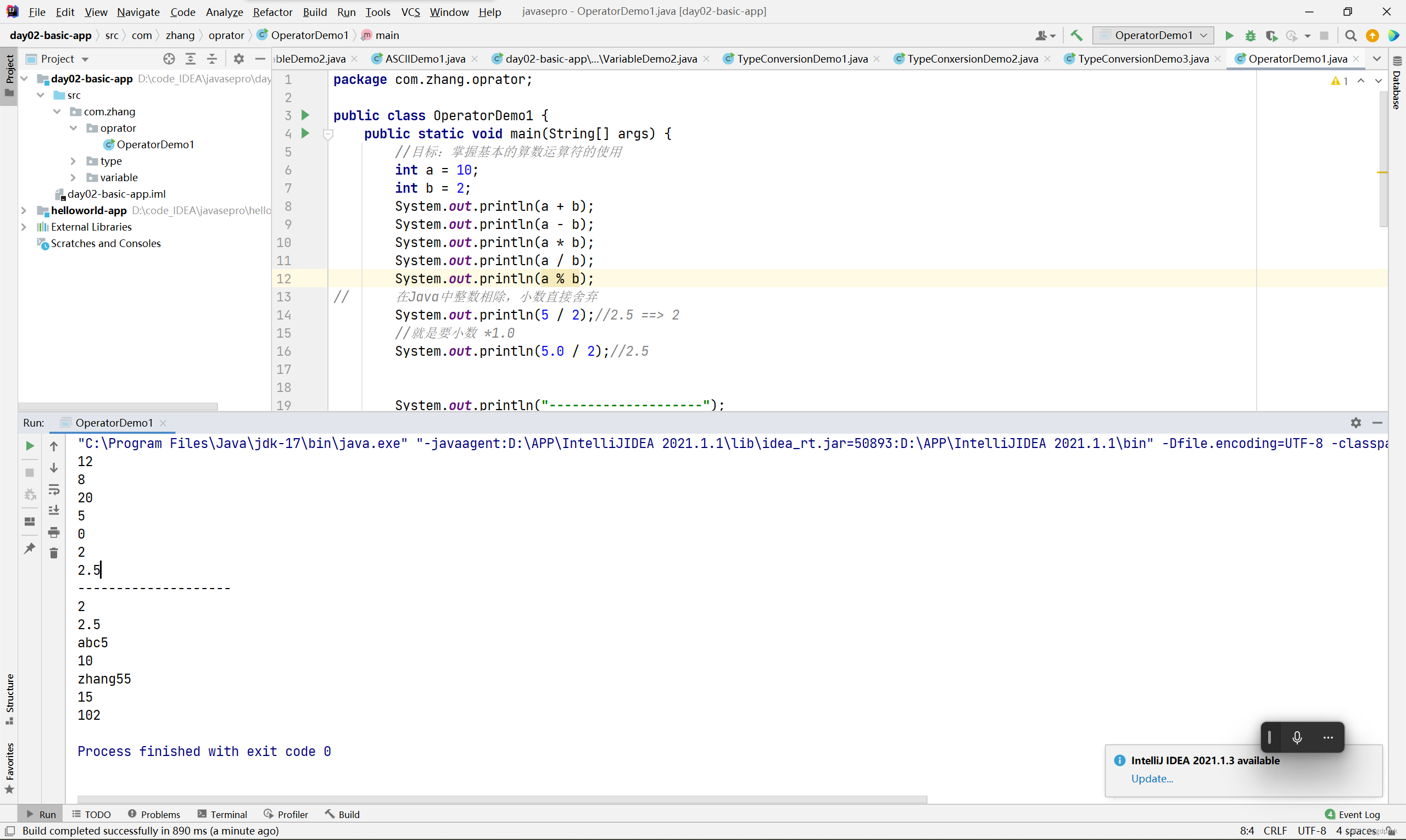Viewport: 1406px width, 840px height.
Task: Click the Update... link in the notification
Action: point(1151,779)
